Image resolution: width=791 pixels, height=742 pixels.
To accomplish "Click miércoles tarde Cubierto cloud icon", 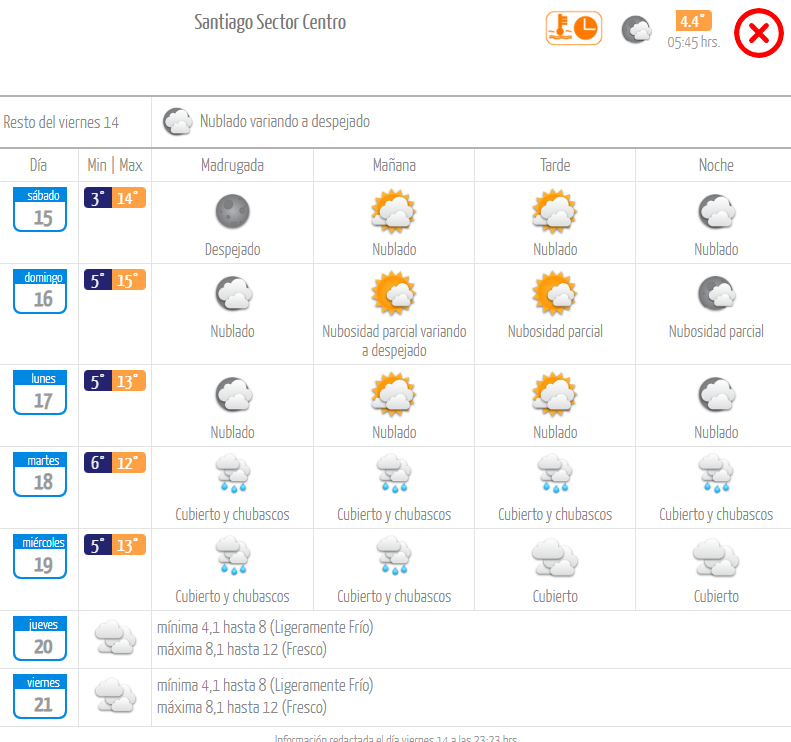I will click(555, 557).
